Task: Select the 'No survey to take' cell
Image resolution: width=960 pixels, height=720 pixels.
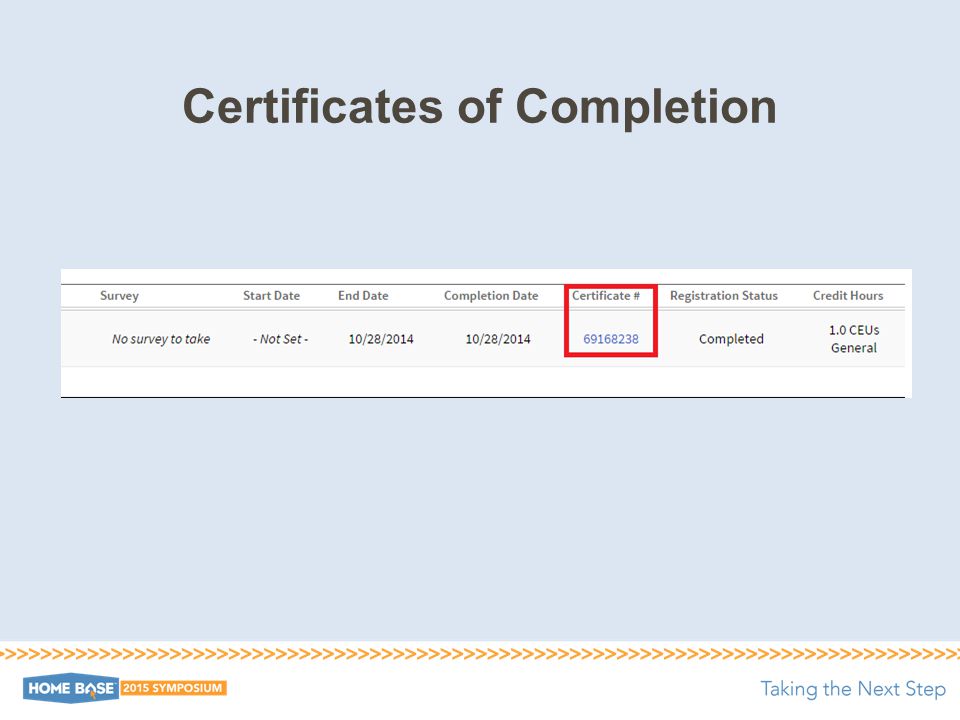Action: pyautogui.click(x=161, y=339)
